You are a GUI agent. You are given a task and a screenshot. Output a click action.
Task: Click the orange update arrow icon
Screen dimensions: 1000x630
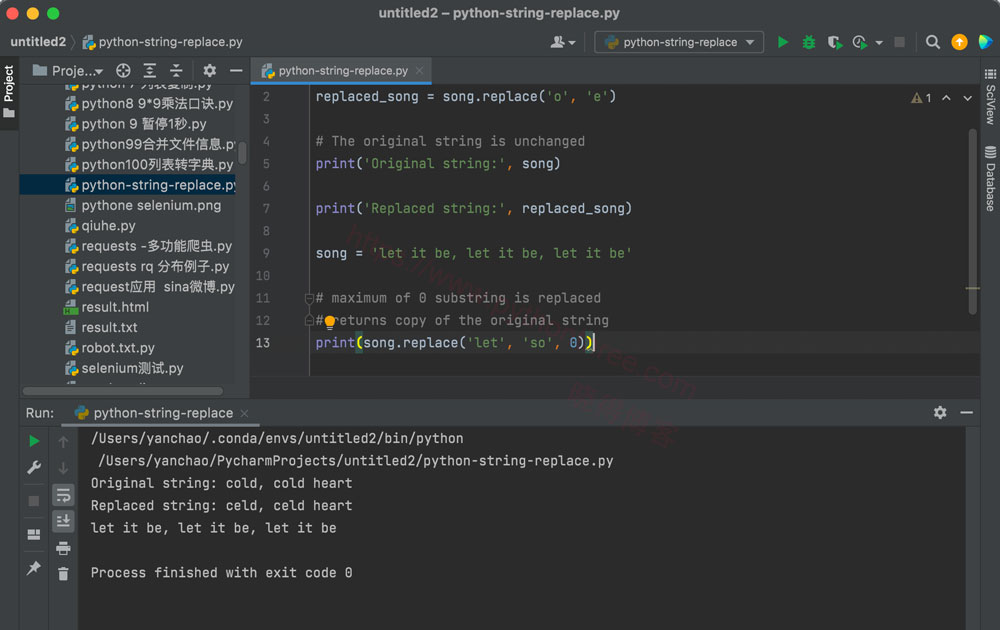(959, 42)
